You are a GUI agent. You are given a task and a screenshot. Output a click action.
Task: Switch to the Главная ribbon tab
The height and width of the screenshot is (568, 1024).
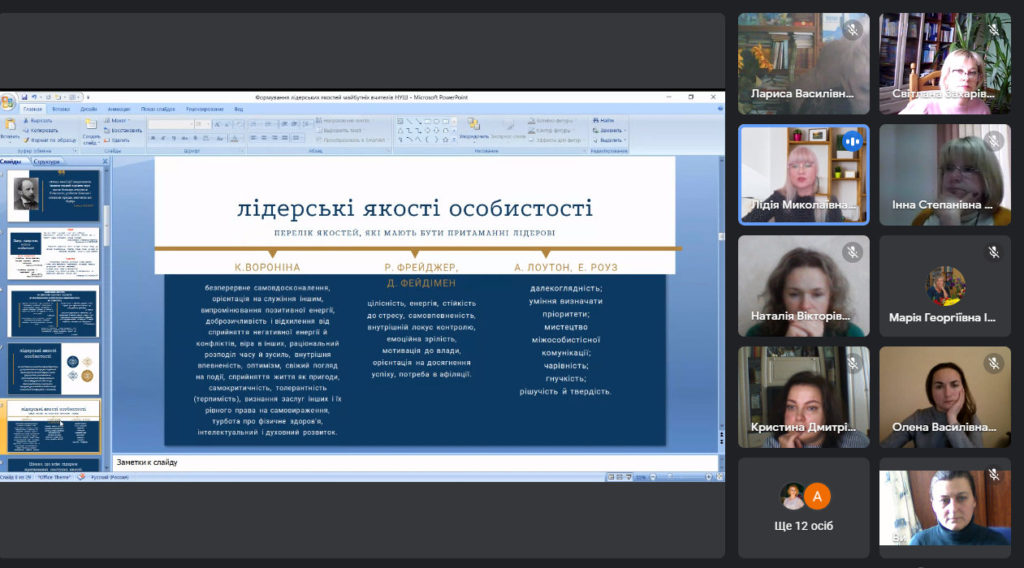33,109
